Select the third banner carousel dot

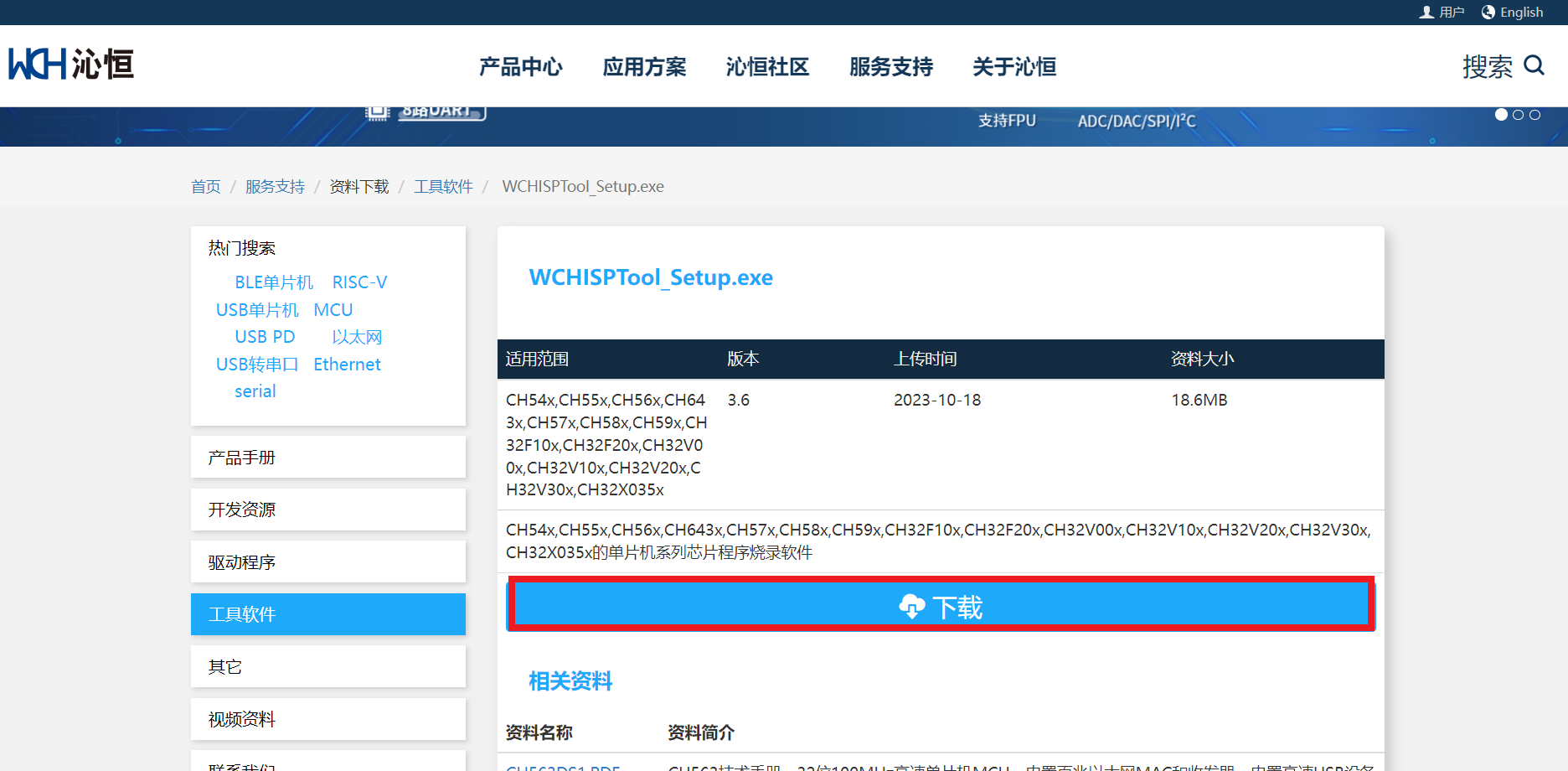pyautogui.click(x=1534, y=115)
